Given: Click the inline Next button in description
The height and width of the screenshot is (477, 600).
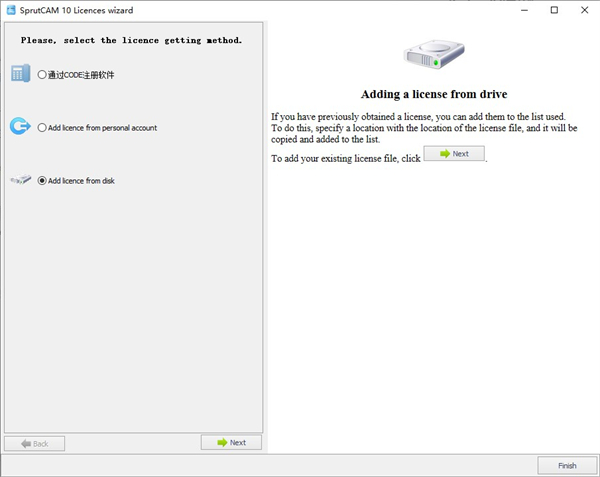Looking at the screenshot, I should (x=454, y=153).
